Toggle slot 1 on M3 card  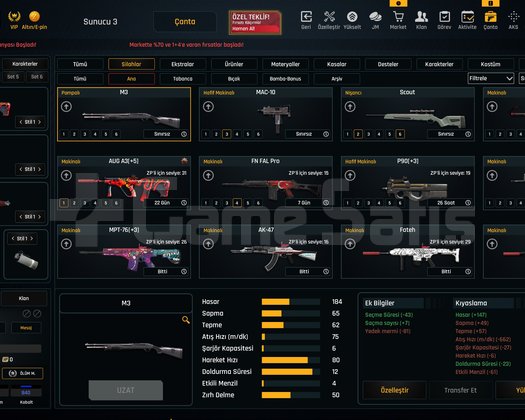[64, 134]
